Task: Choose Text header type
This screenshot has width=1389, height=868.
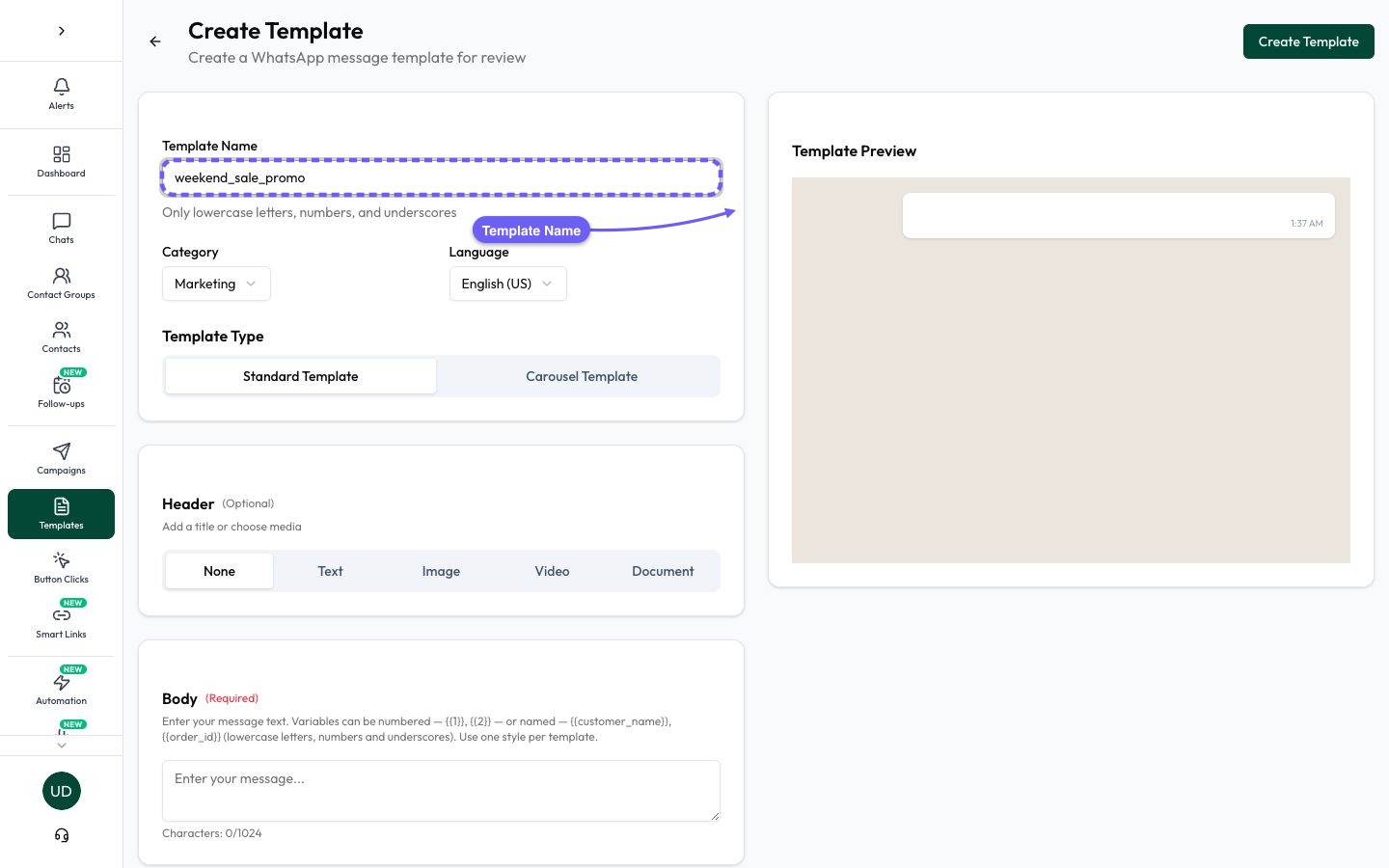Action: coord(330,571)
